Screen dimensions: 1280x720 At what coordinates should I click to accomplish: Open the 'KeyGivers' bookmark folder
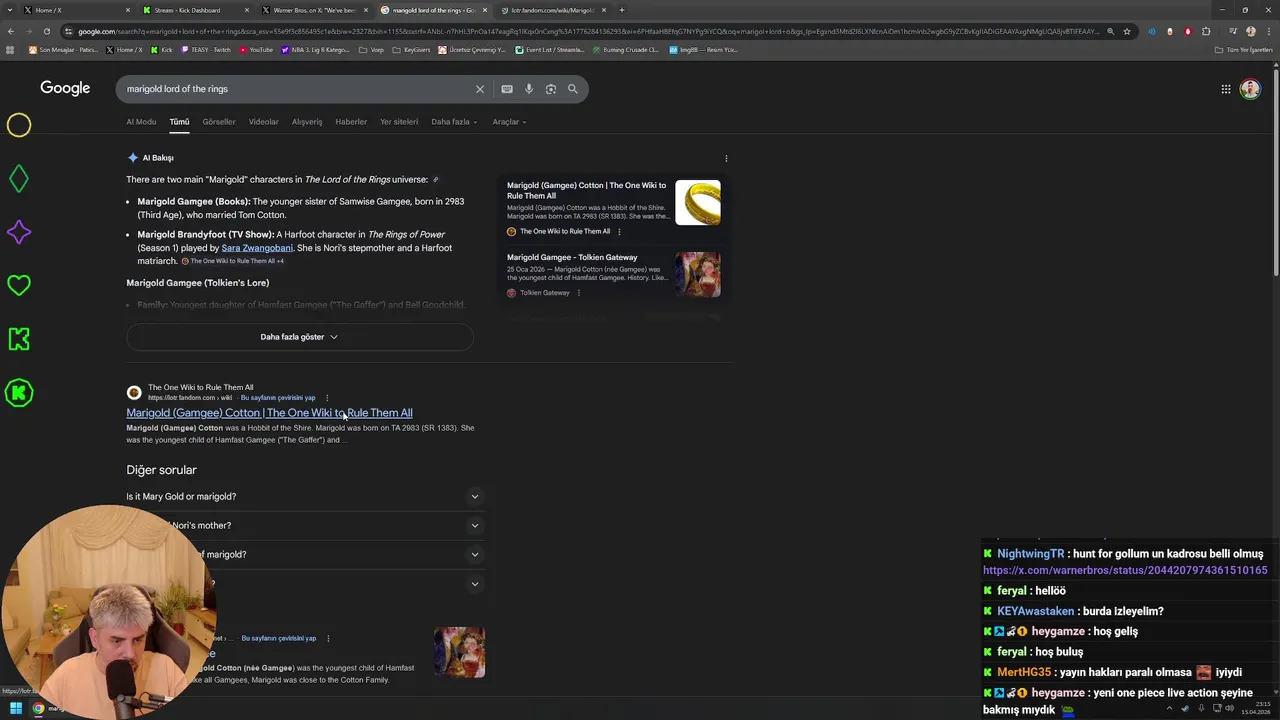point(412,49)
